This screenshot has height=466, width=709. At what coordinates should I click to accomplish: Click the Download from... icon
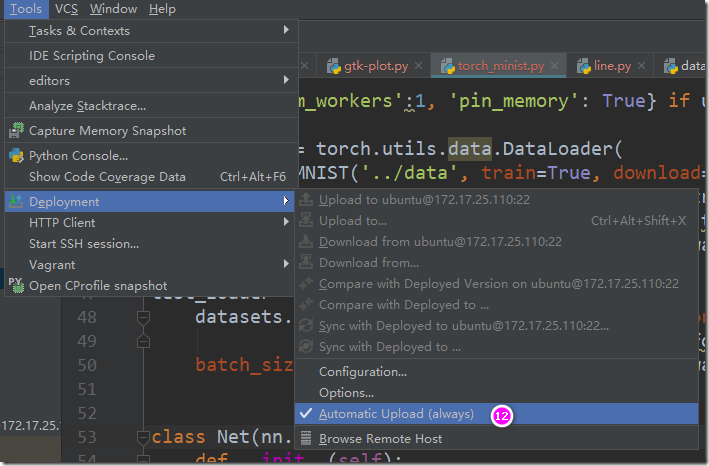(306, 262)
